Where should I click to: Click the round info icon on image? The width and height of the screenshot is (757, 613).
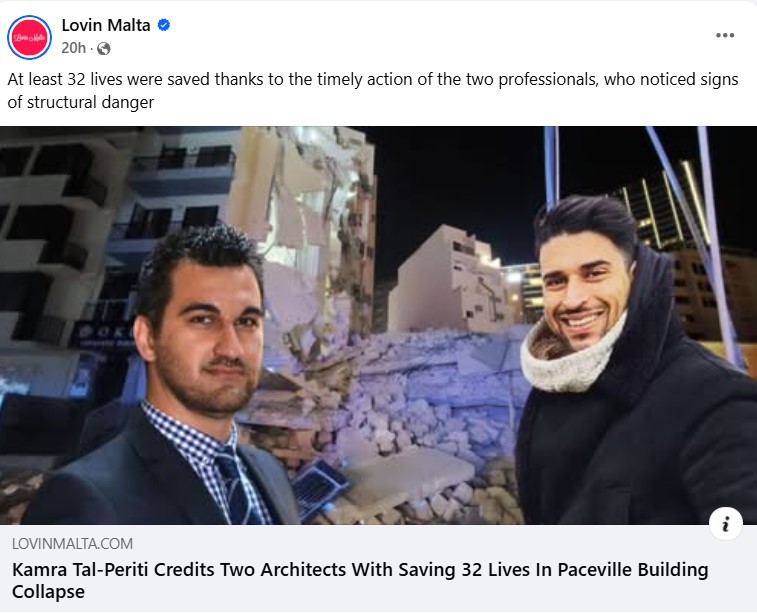click(x=725, y=523)
